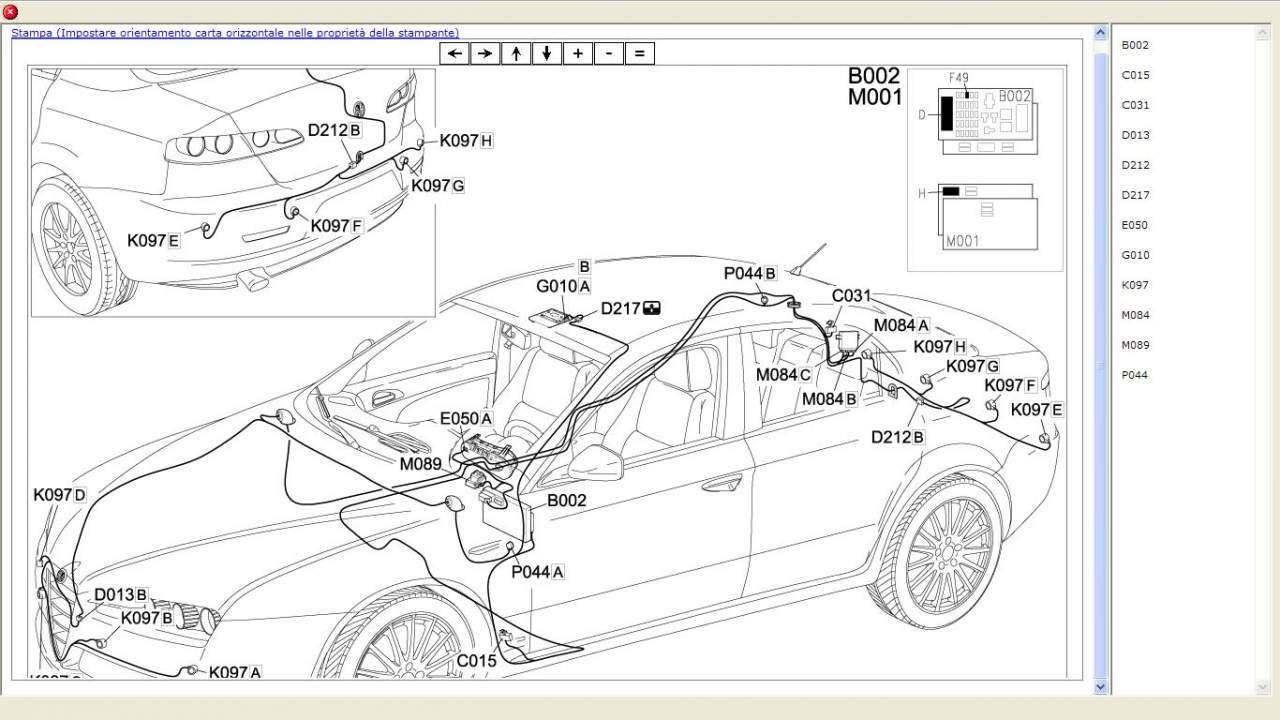Click the K097 G label in rear inset

pyautogui.click(x=438, y=186)
